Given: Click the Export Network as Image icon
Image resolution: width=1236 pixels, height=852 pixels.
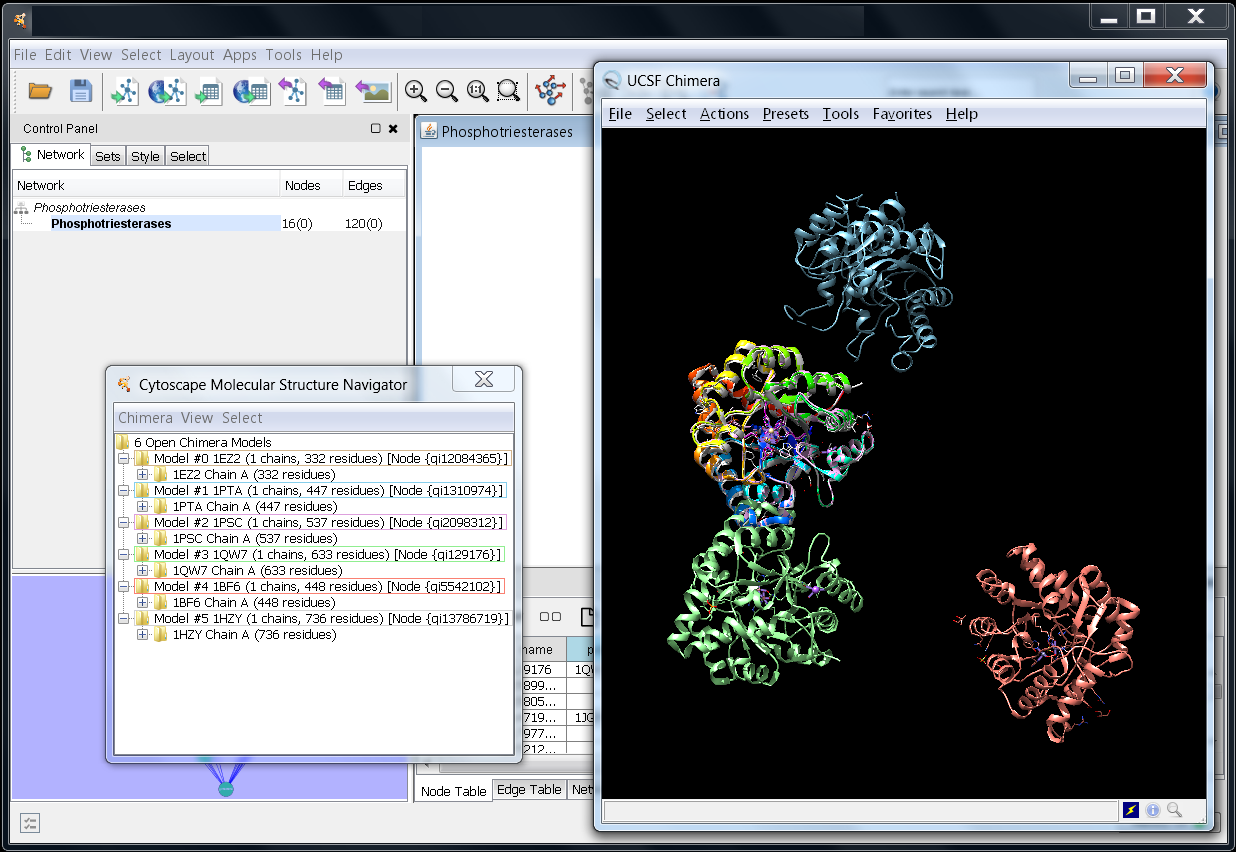Looking at the screenshot, I should click(373, 91).
